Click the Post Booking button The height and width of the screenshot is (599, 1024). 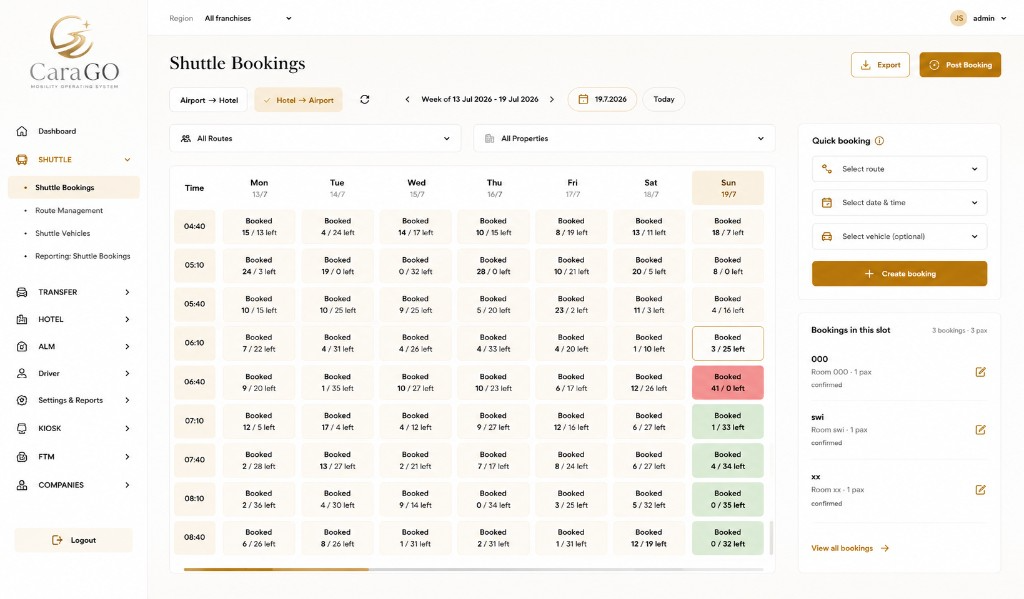pyautogui.click(x=960, y=65)
